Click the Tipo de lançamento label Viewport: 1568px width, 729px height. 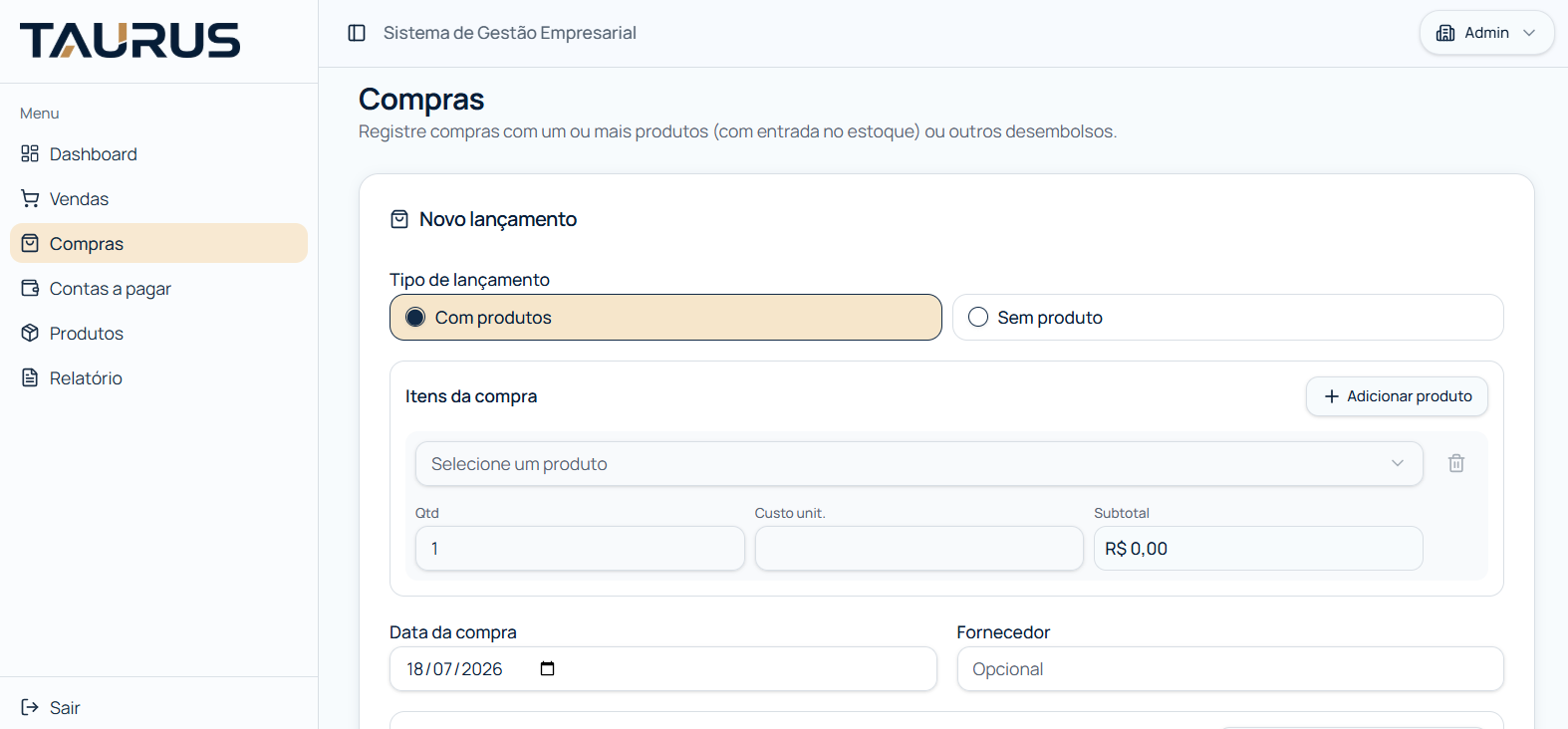(469, 280)
